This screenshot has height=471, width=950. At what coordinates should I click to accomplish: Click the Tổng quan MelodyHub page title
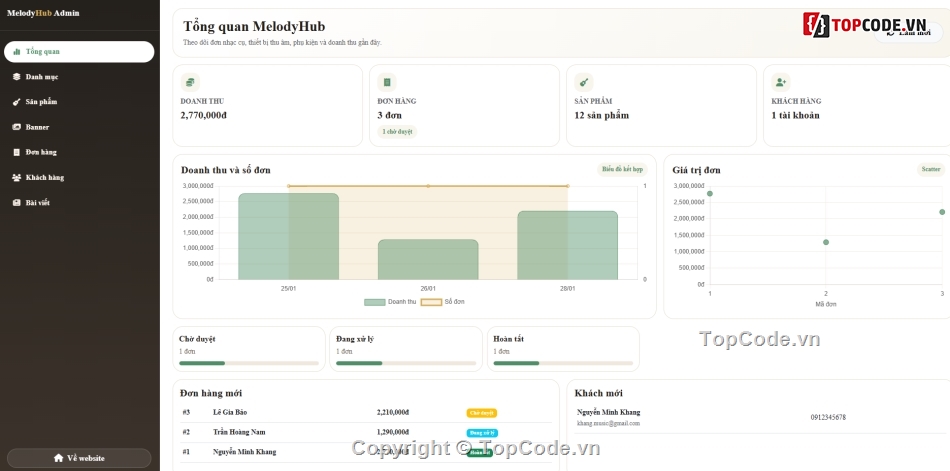tap(254, 27)
